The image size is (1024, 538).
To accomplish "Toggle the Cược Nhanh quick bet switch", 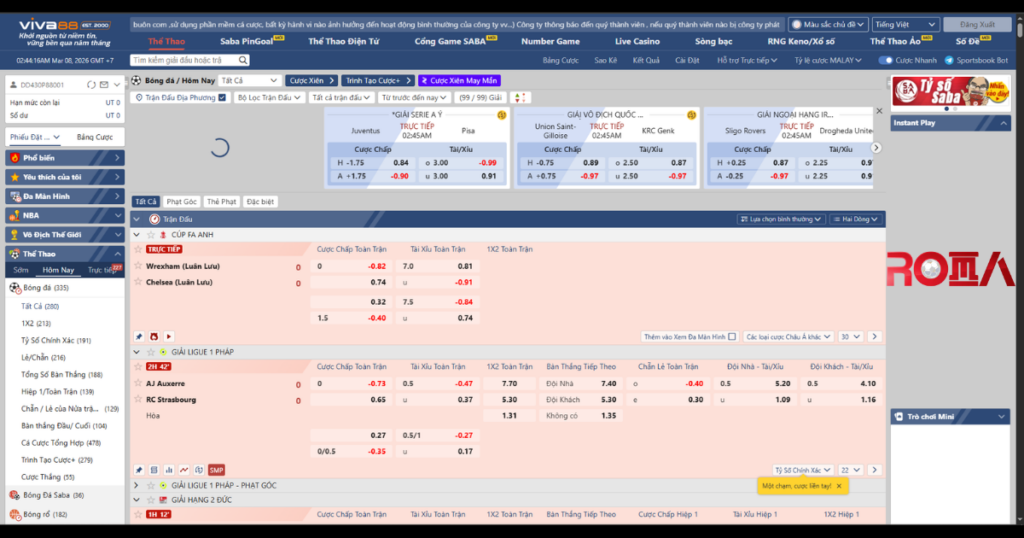I will [885, 60].
